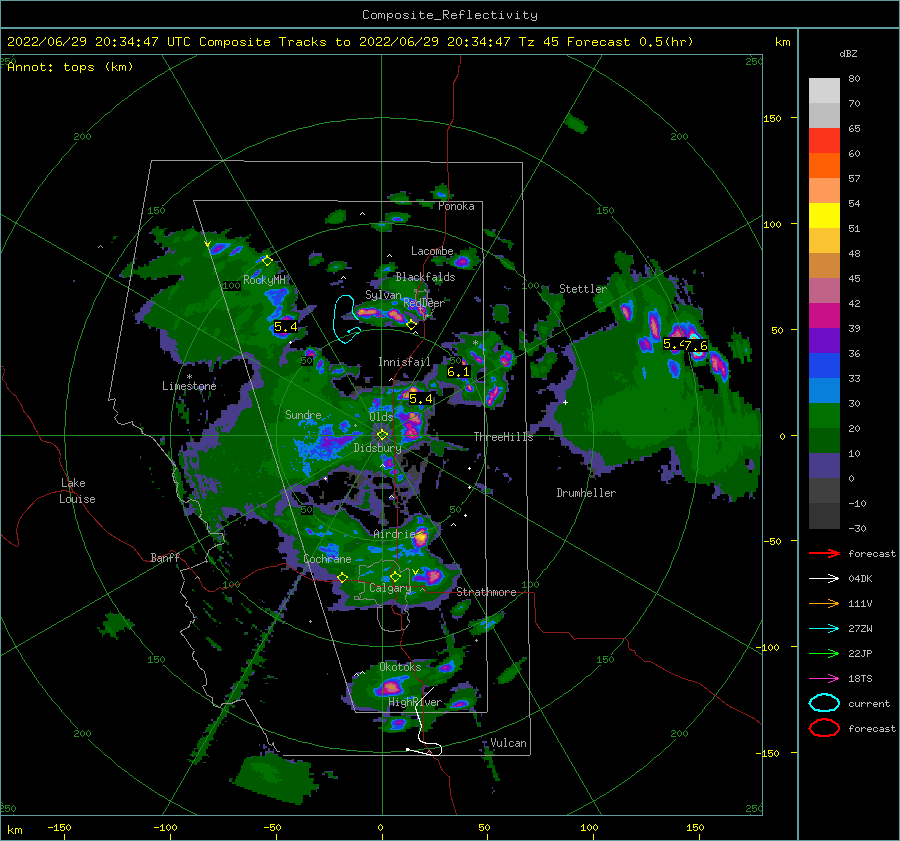Screen dimensions: 900x841
Task: Click the Limestone label
Action: [x=189, y=386]
